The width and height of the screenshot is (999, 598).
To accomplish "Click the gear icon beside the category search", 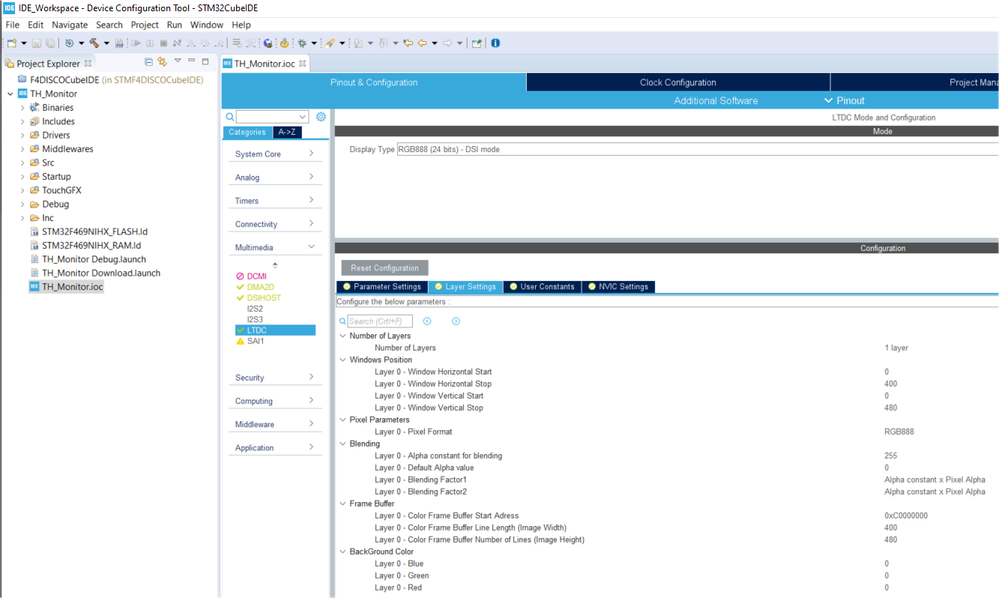I will coord(321,117).
